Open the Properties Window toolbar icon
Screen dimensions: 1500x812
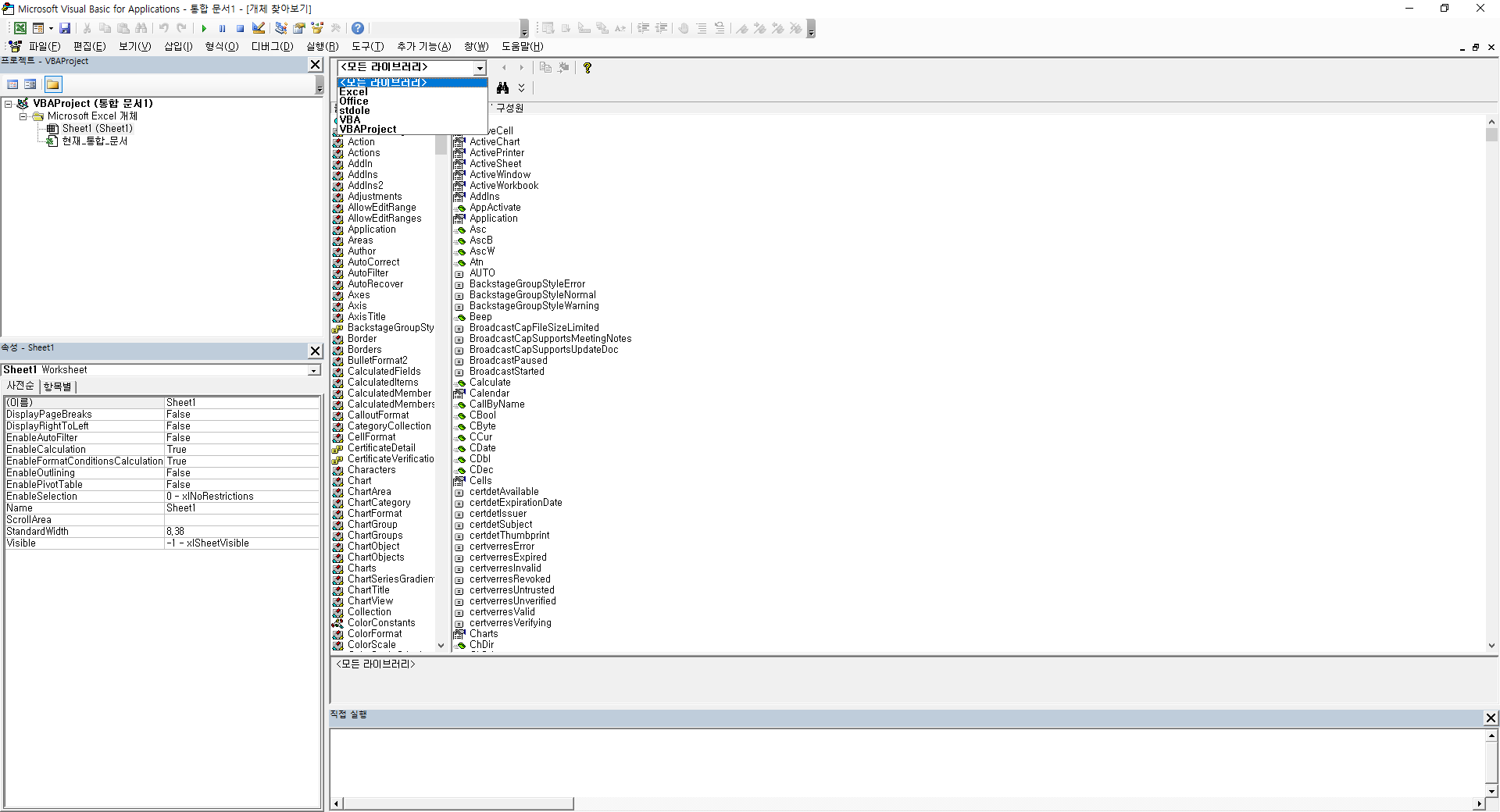(298, 28)
